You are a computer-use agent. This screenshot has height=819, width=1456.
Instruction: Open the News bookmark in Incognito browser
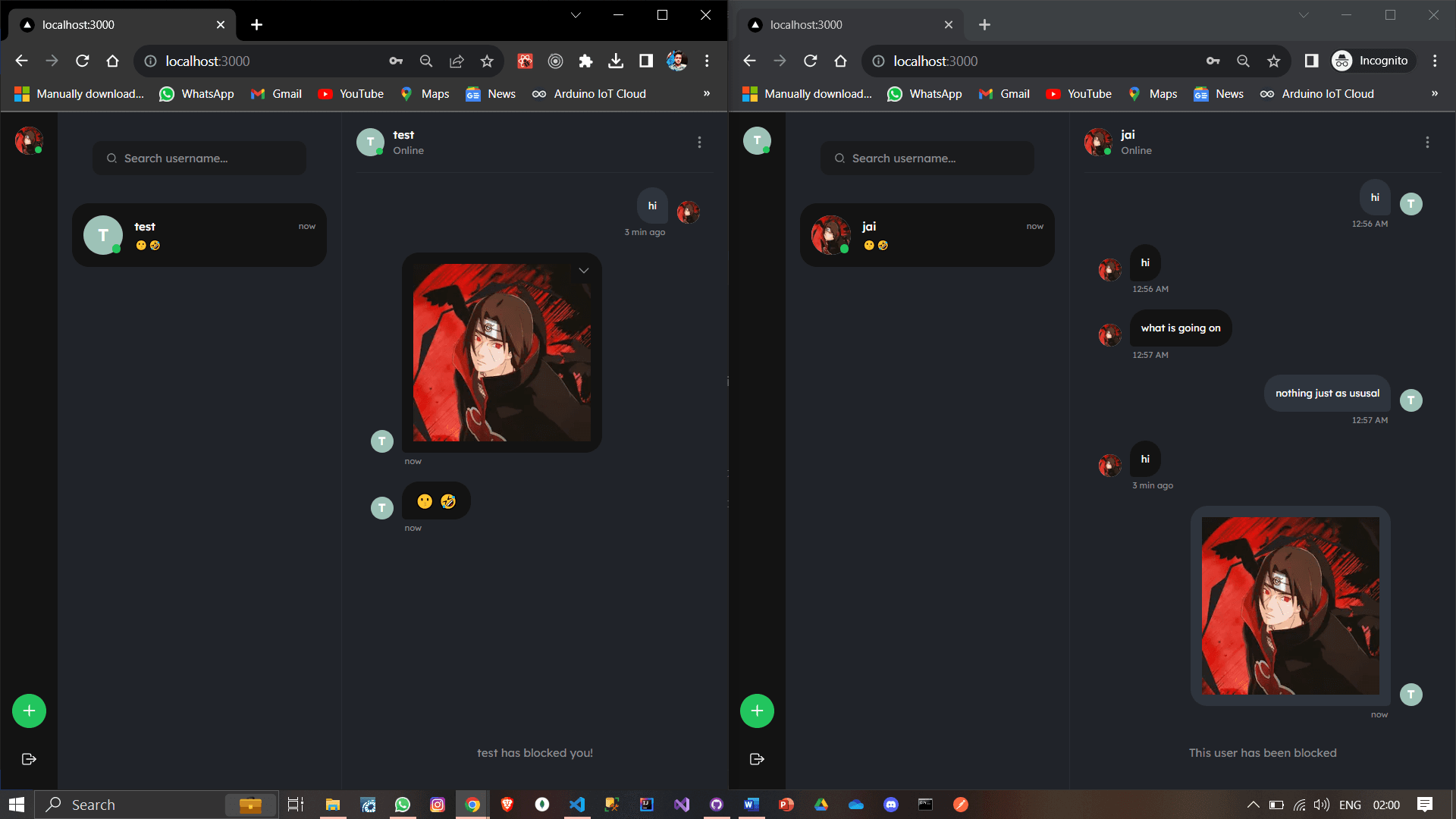pyautogui.click(x=1219, y=93)
